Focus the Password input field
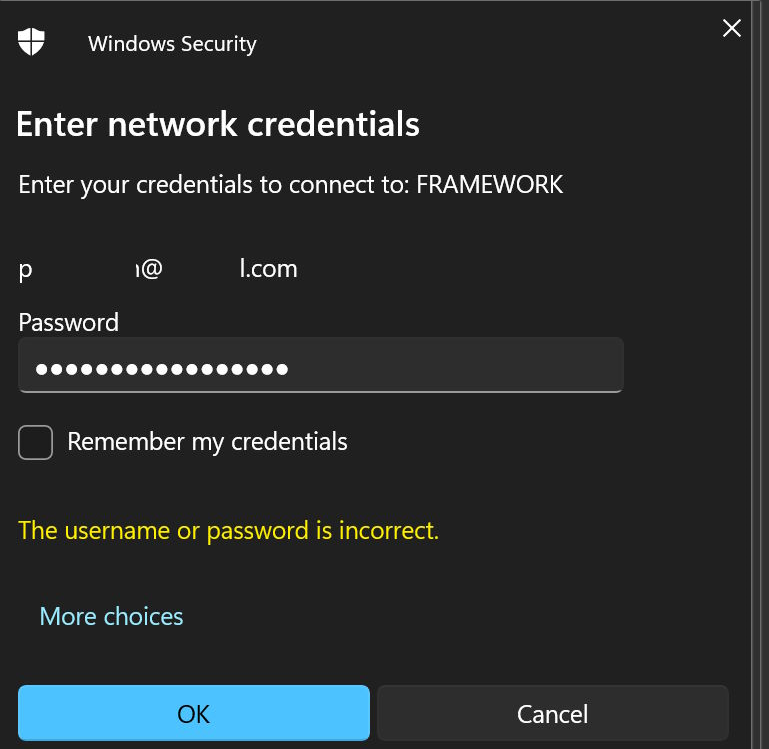Image resolution: width=769 pixels, height=749 pixels. (320, 366)
